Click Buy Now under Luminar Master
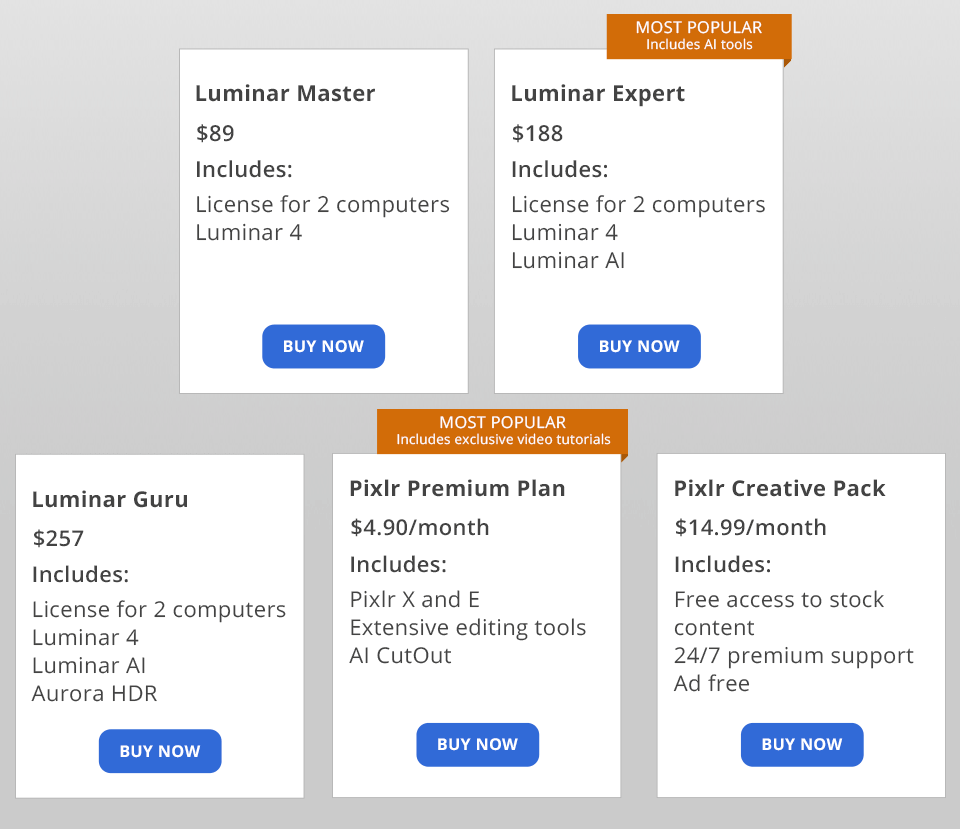This screenshot has width=960, height=829. (x=323, y=346)
